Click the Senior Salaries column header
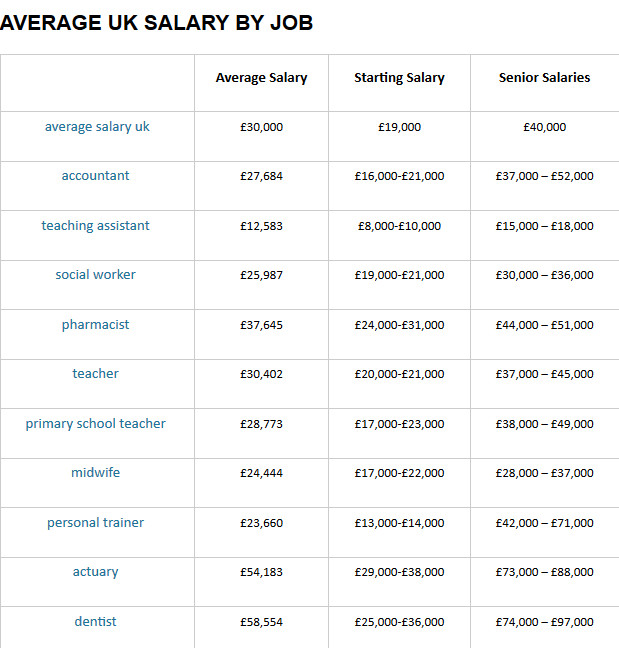Image resolution: width=619 pixels, height=648 pixels. 545,77
